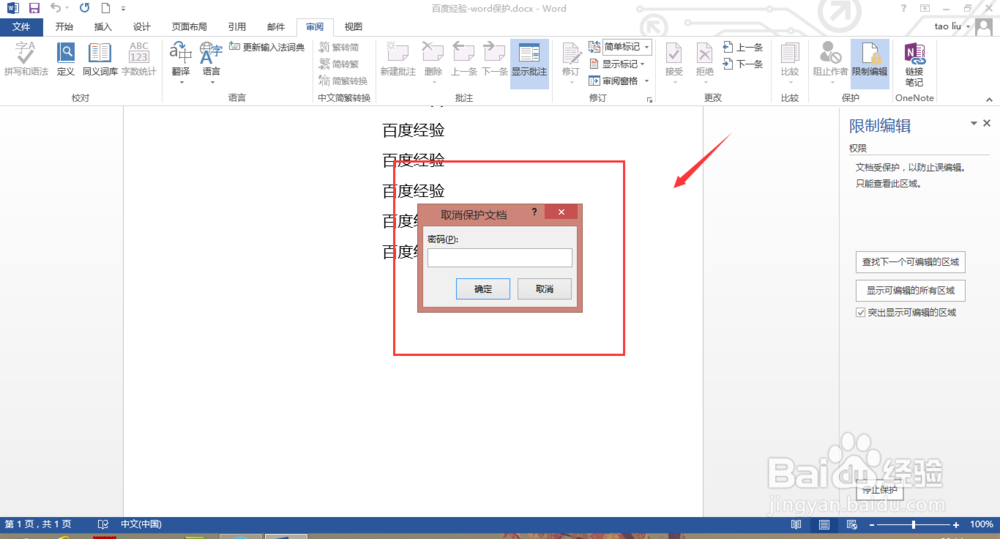
Task: Open 审阅窗格 reviewing pane
Action: (613, 81)
